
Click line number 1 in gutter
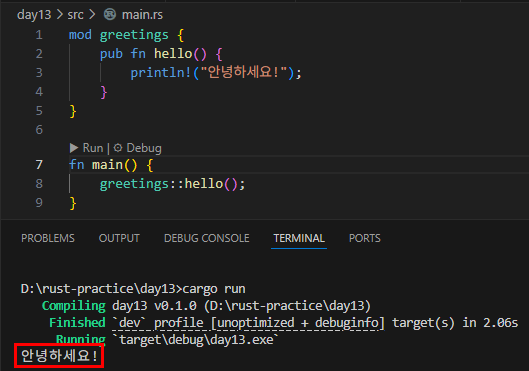pos(39,35)
